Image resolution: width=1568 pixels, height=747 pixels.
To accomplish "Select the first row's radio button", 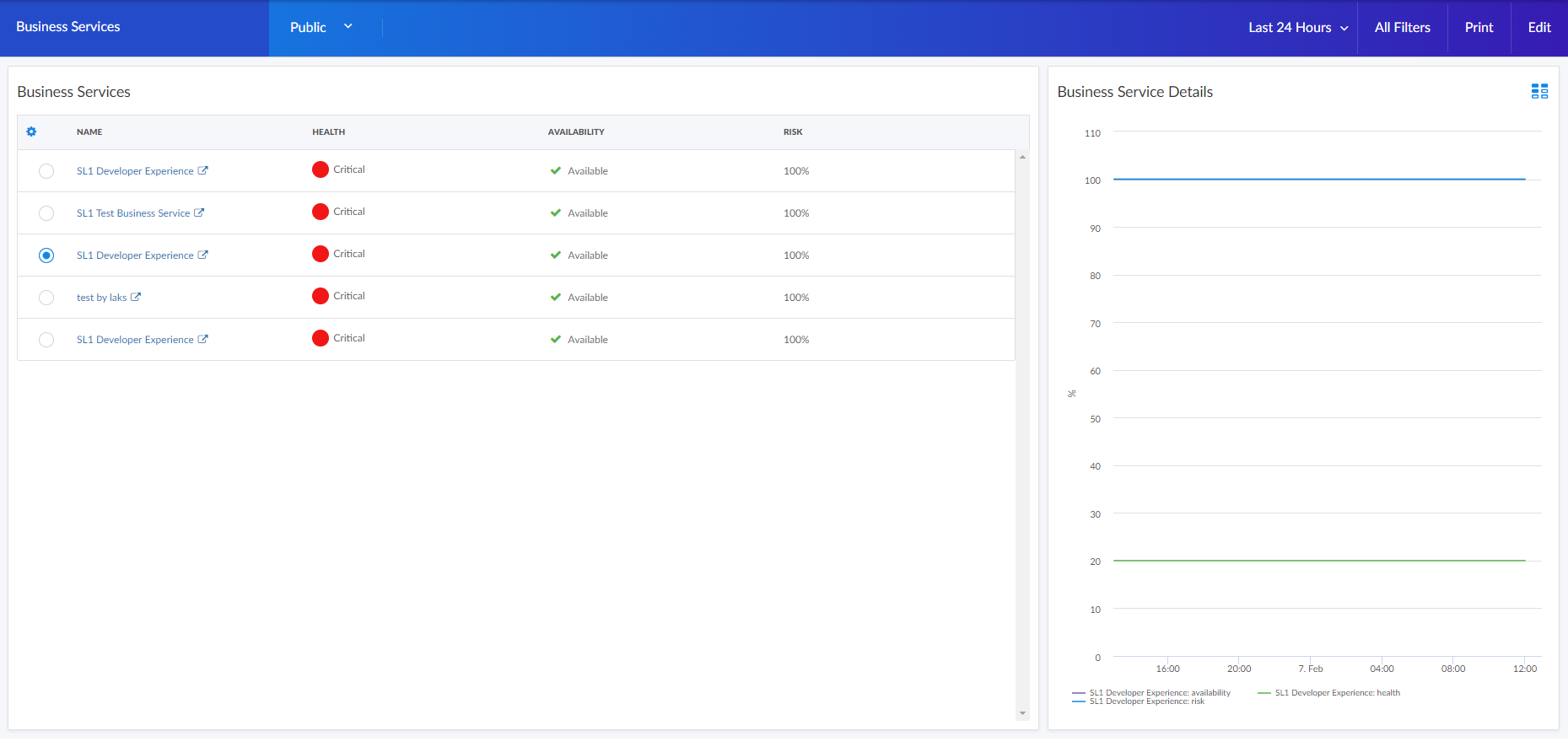I will 46,171.
